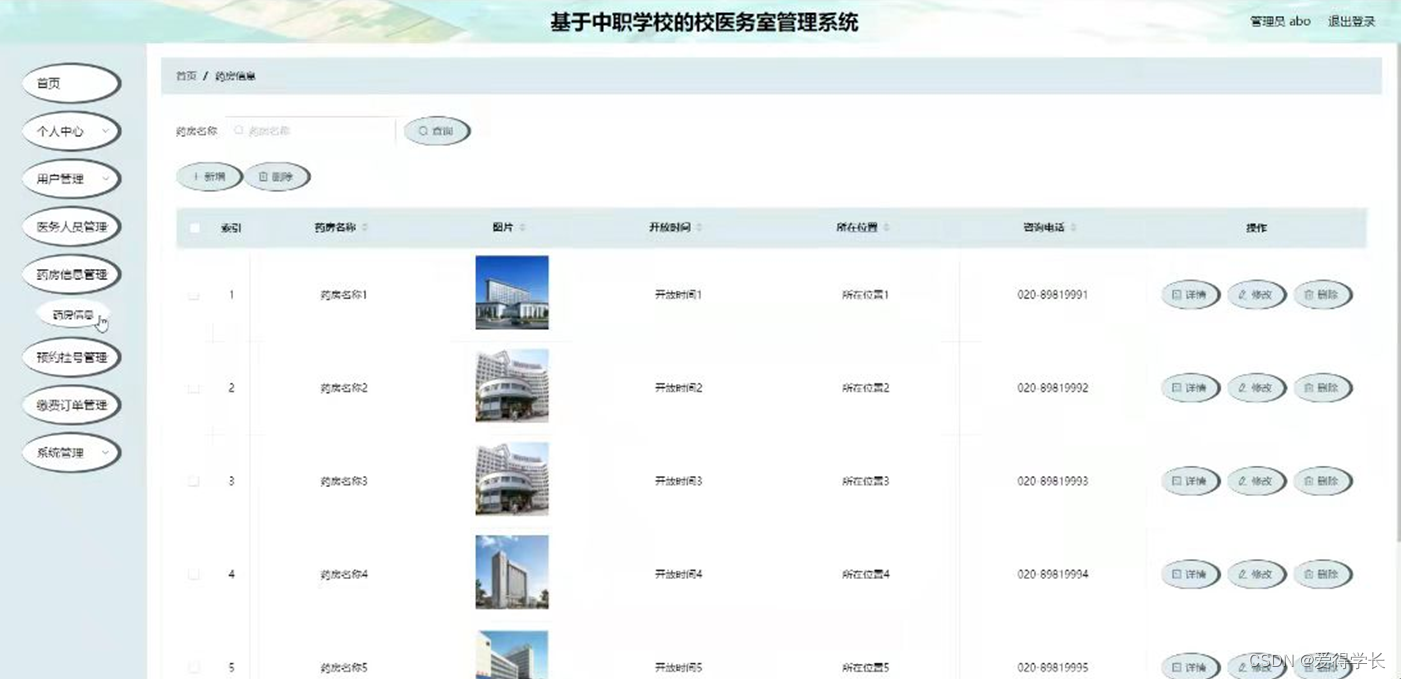Click the 首页 breadcrumb link

[x=186, y=76]
